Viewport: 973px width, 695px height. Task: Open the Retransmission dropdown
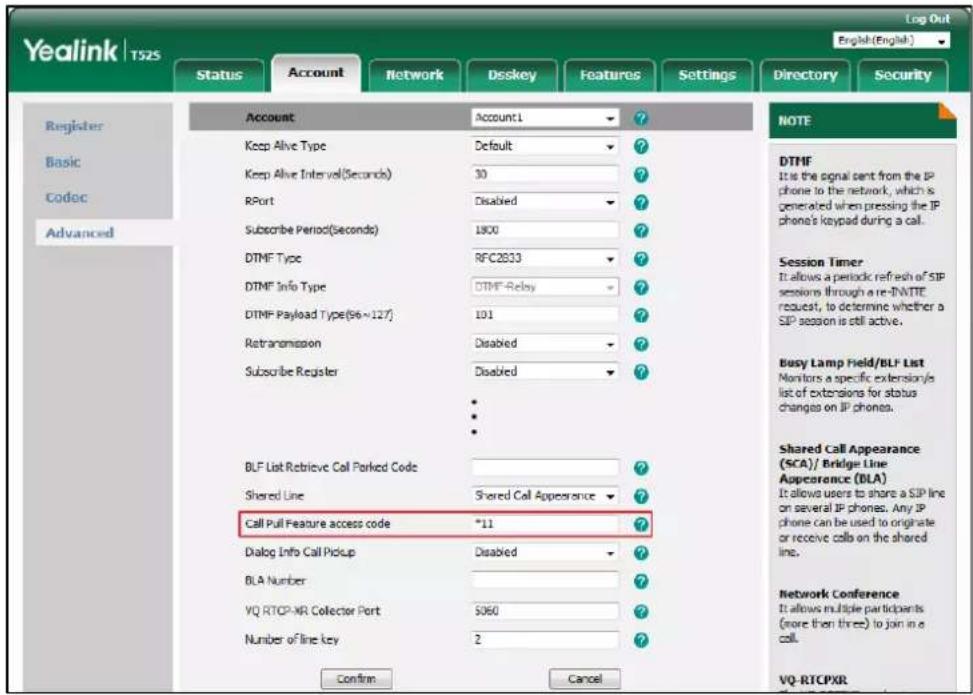[x=545, y=343]
